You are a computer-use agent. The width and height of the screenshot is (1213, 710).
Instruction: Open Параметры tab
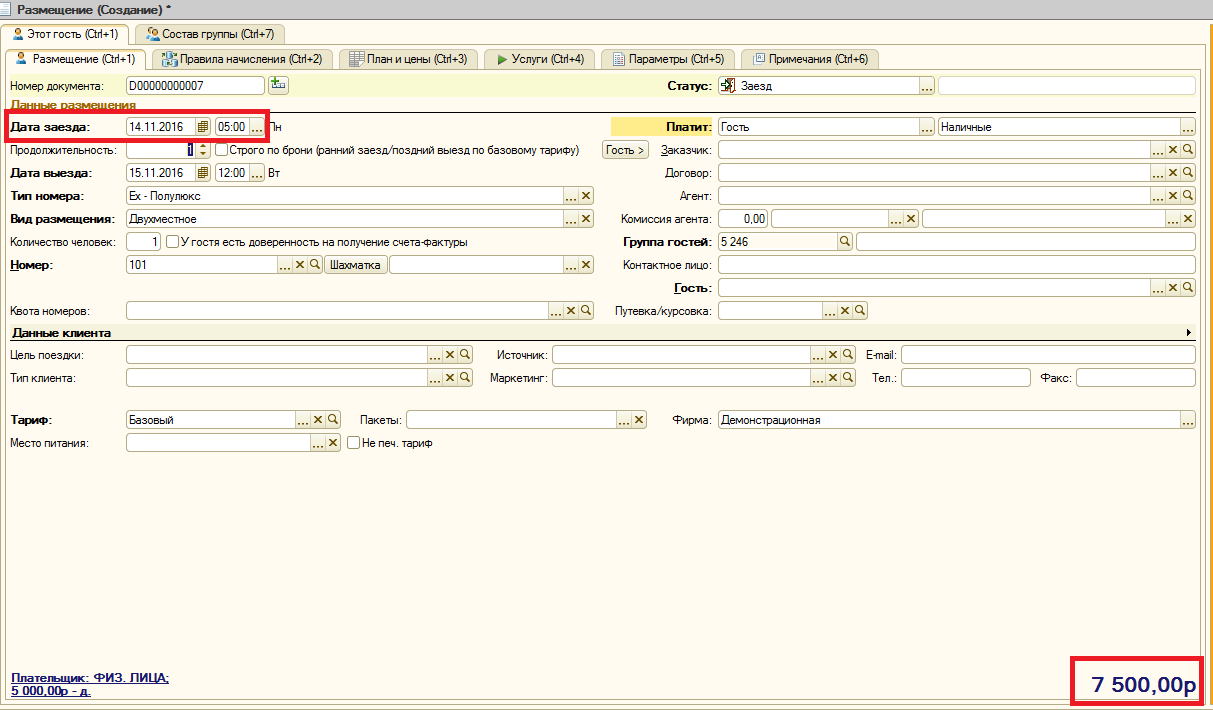click(668, 59)
